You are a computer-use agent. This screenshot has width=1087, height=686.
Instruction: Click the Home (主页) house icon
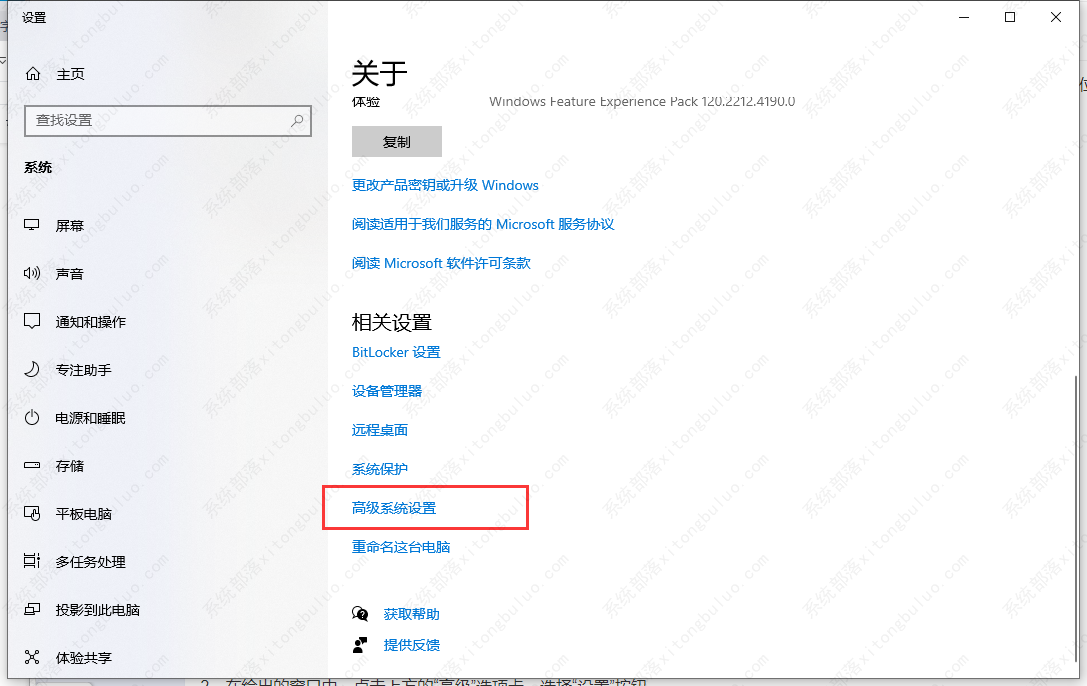[x=33, y=73]
